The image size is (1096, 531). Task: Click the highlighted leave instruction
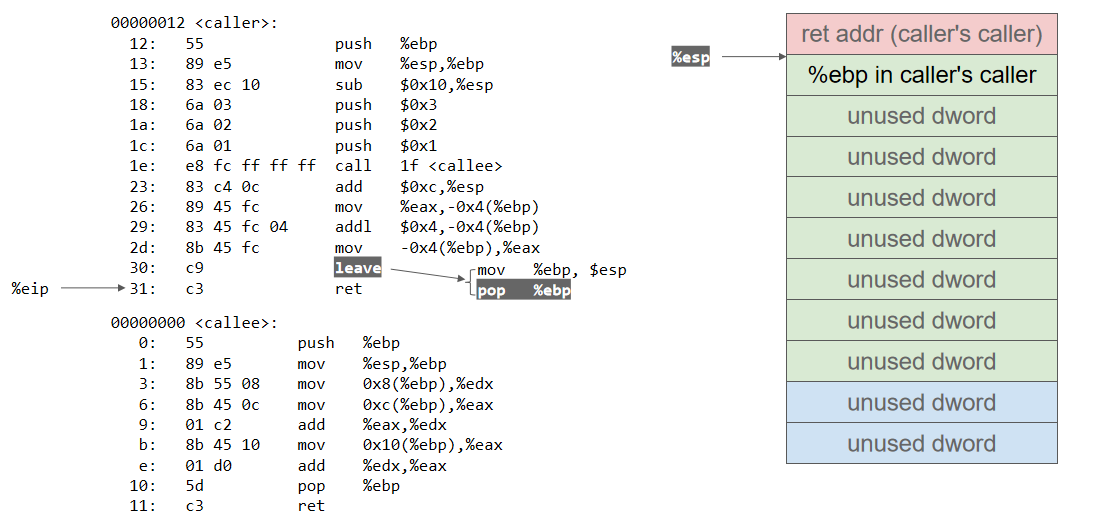(x=357, y=268)
